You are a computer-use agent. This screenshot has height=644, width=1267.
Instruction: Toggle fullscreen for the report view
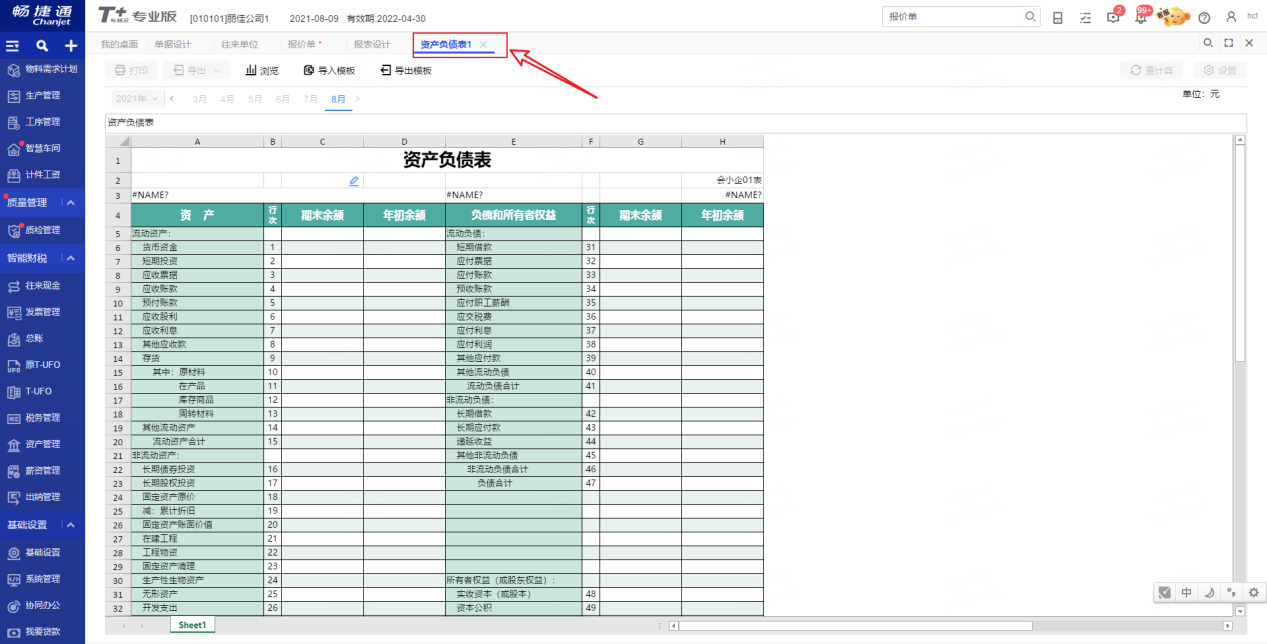(x=1229, y=43)
